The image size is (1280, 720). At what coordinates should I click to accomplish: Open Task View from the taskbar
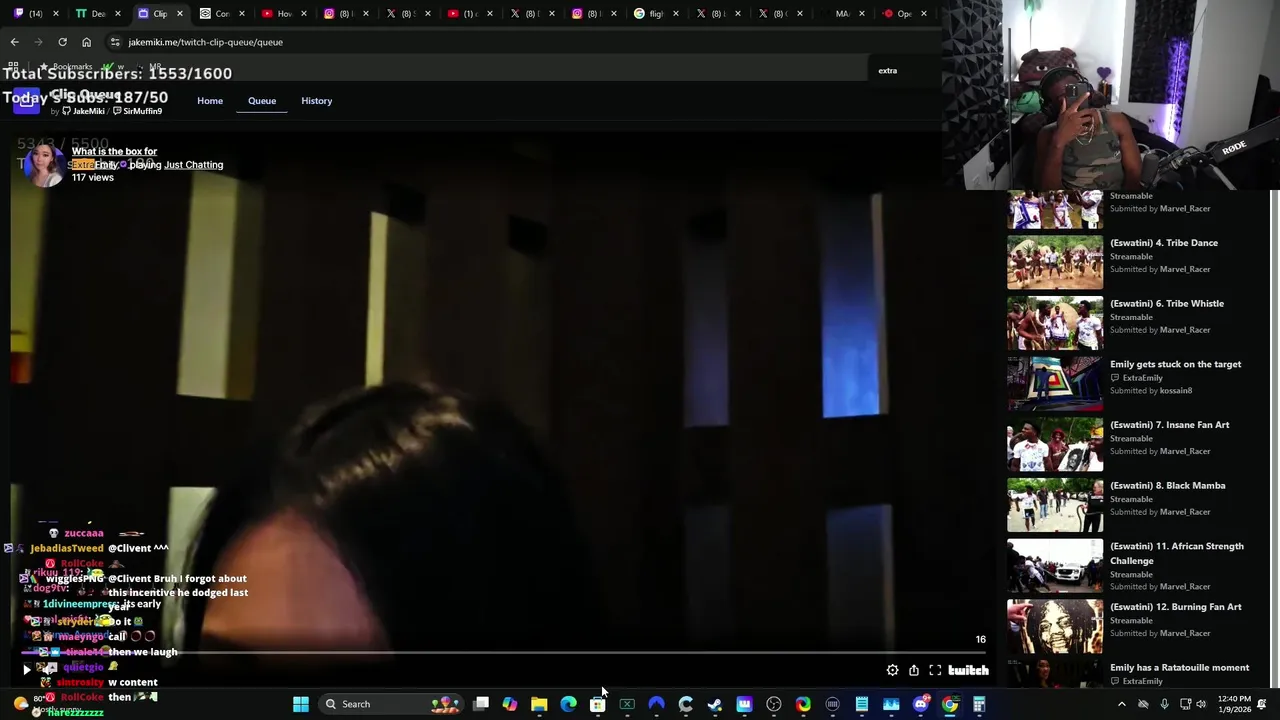coord(481,704)
